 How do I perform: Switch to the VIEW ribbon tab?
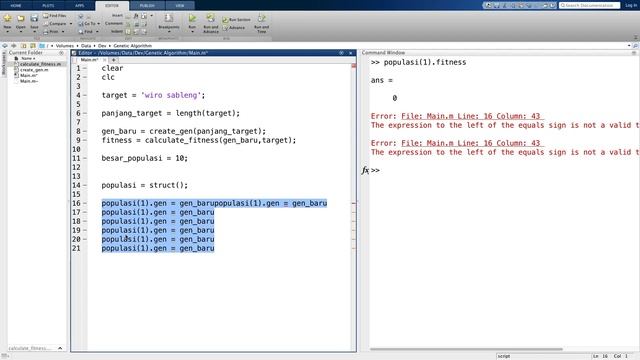180,5
